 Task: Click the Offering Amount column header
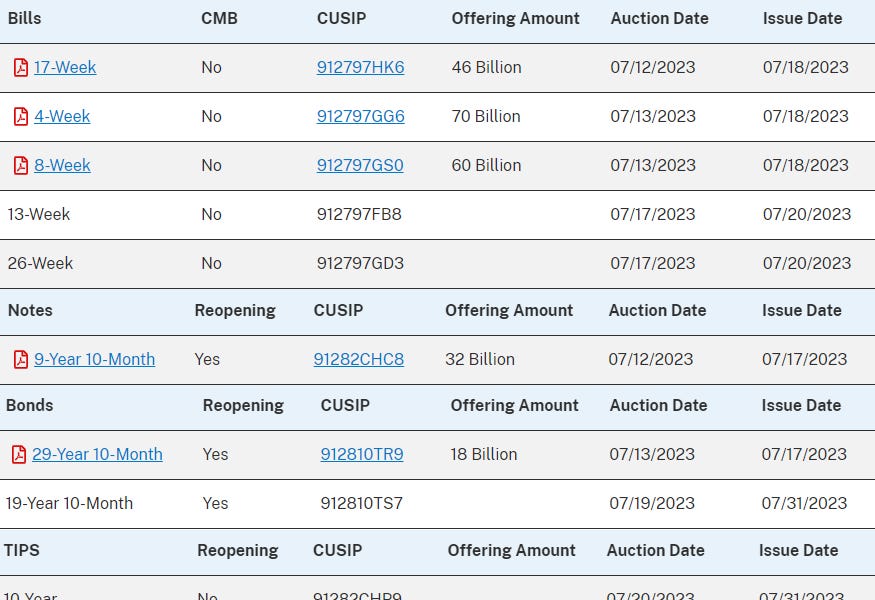[x=515, y=18]
